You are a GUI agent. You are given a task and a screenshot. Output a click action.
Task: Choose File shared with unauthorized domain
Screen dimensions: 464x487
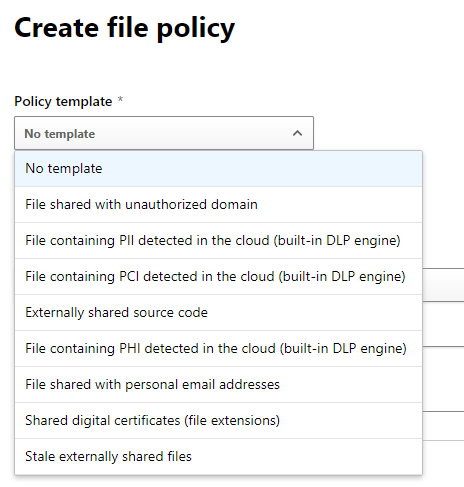tap(218, 205)
